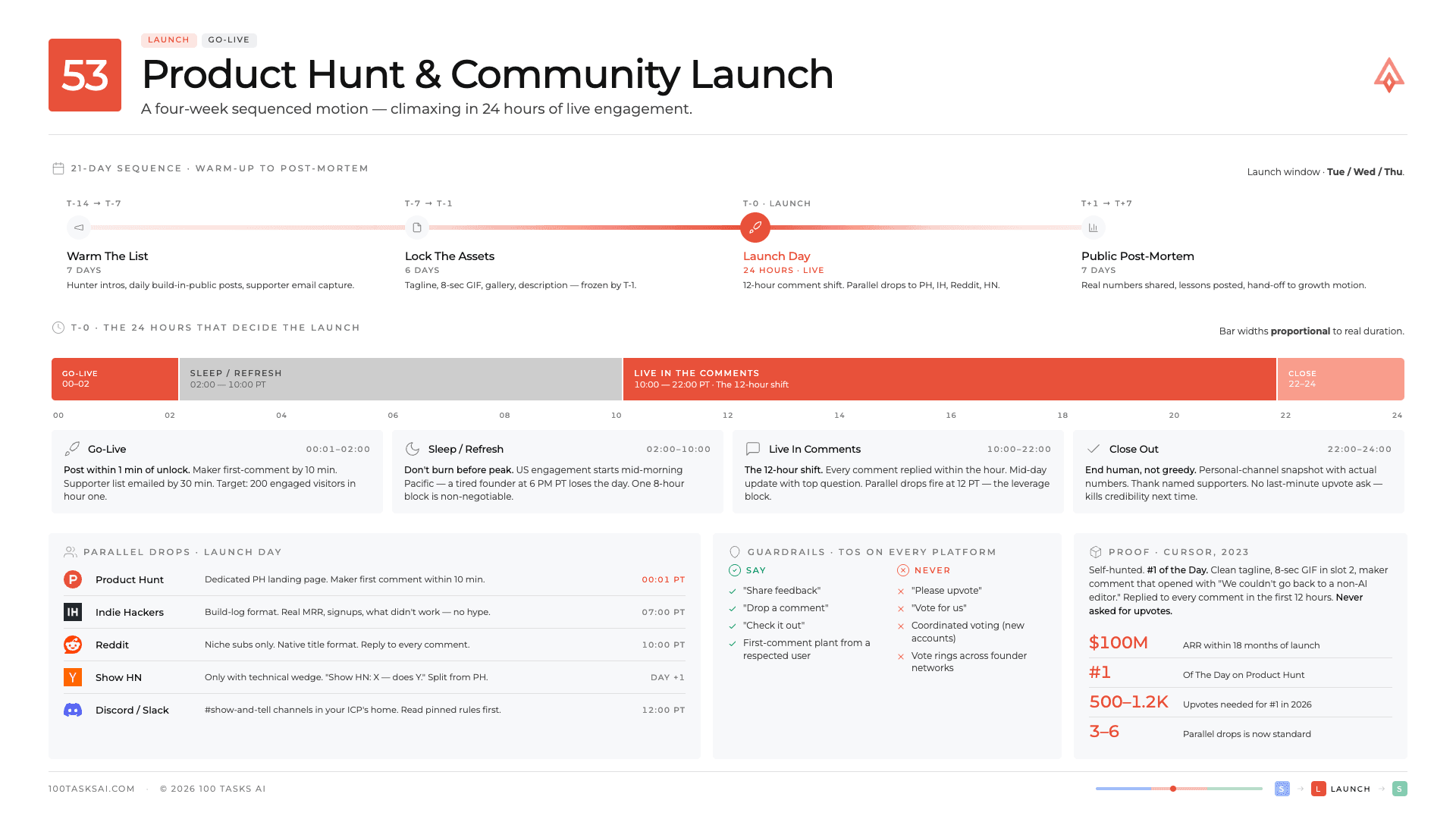Image resolution: width=1456 pixels, height=819 pixels.
Task: Click the GO-LIVE tag above the title
Action: pyautogui.click(x=229, y=40)
